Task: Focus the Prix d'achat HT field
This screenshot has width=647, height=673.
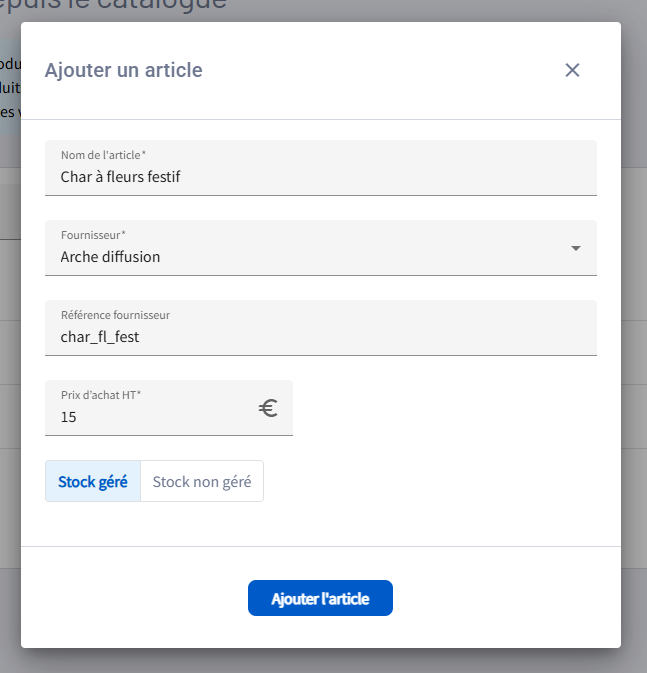Action: (x=150, y=417)
